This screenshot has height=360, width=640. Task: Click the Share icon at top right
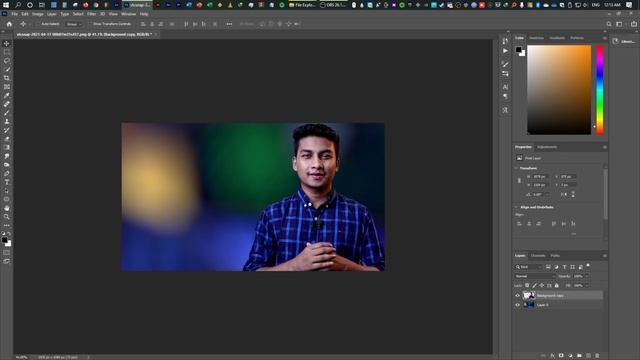(x=633, y=24)
